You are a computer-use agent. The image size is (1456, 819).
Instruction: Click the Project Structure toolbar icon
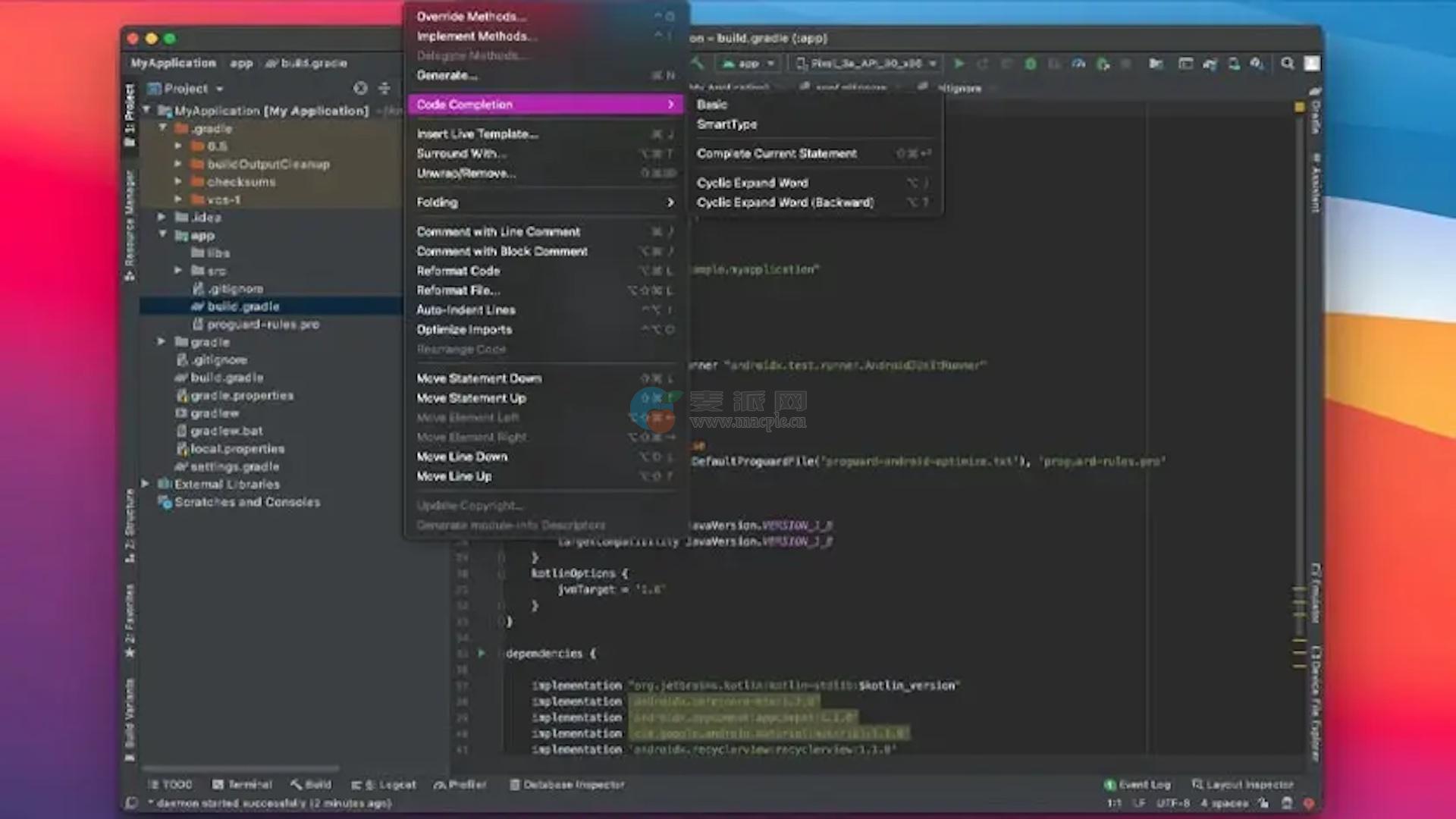[1156, 64]
